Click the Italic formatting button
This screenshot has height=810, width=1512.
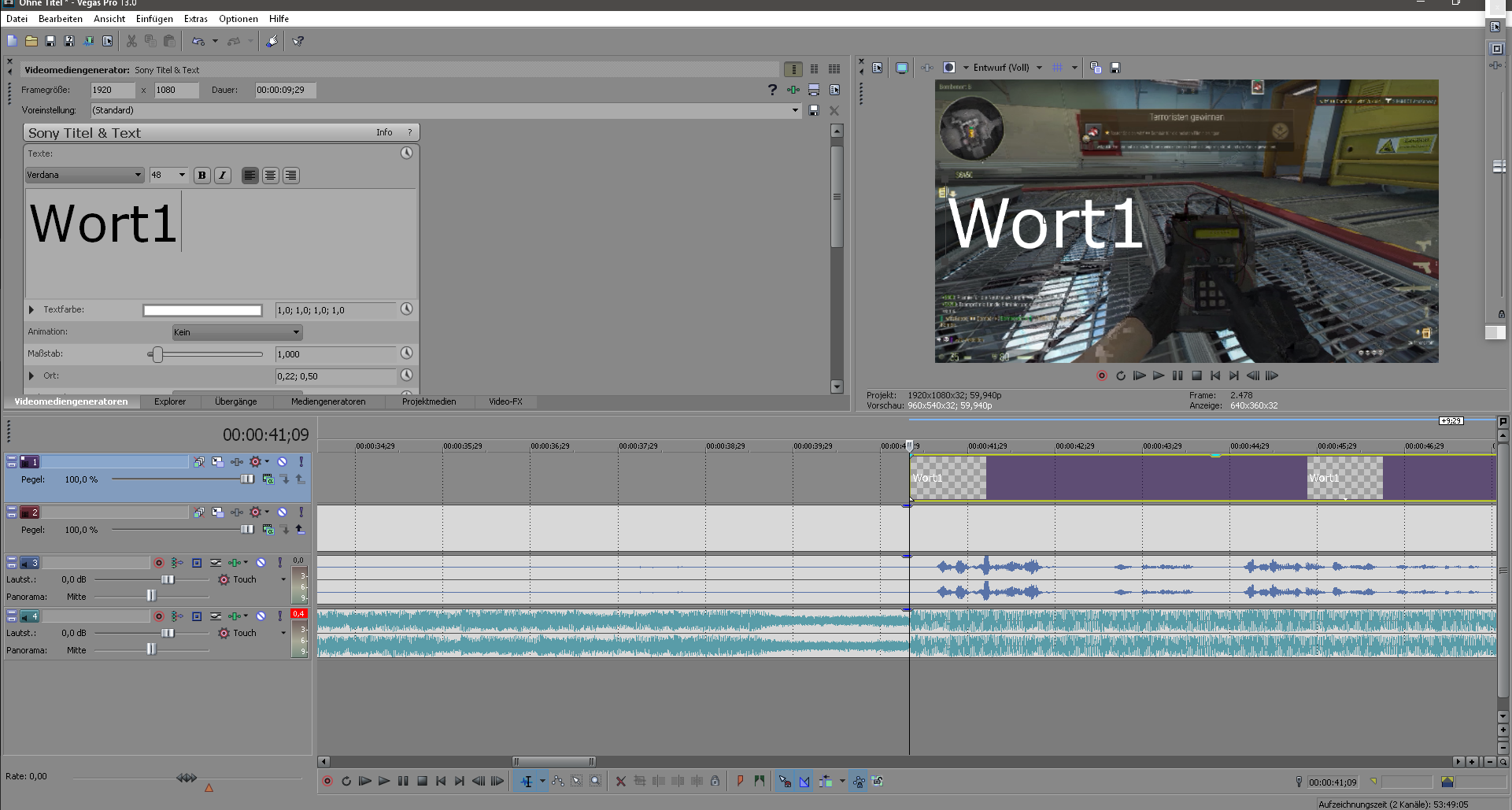(x=223, y=176)
